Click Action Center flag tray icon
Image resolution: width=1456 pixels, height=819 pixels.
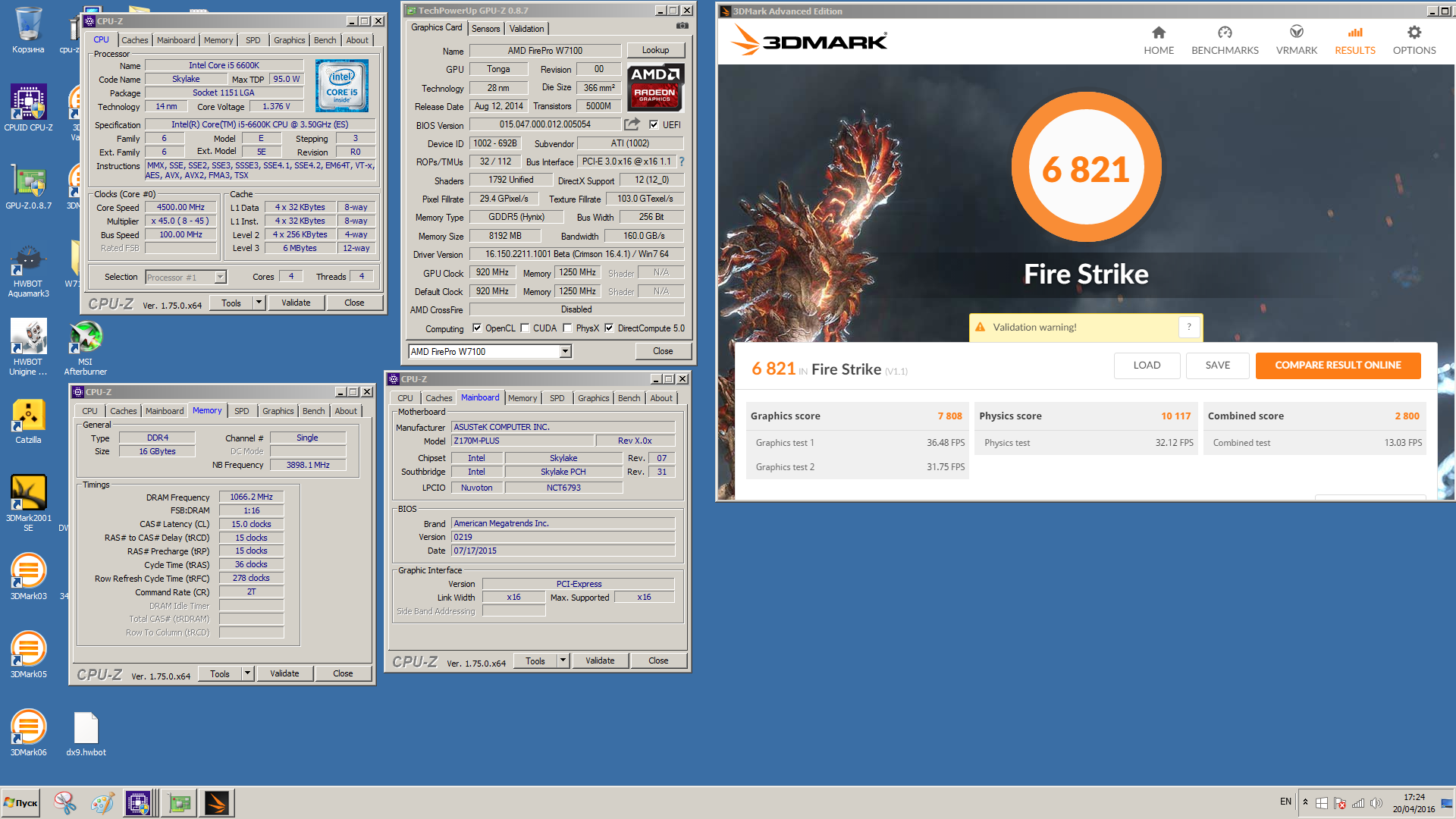pyautogui.click(x=1340, y=803)
